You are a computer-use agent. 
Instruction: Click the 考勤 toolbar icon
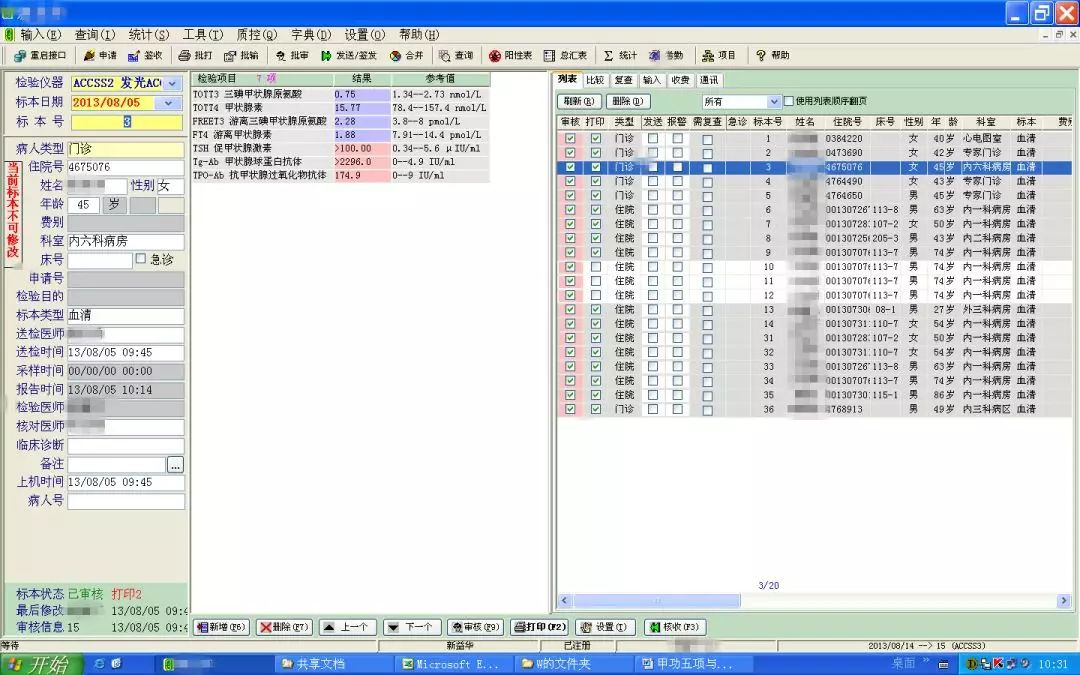[x=666, y=56]
